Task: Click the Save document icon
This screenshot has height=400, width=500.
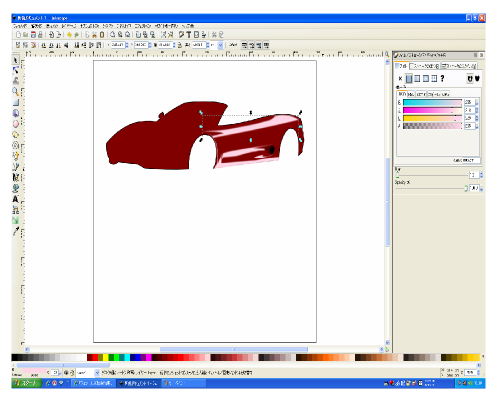Action: tap(33, 34)
